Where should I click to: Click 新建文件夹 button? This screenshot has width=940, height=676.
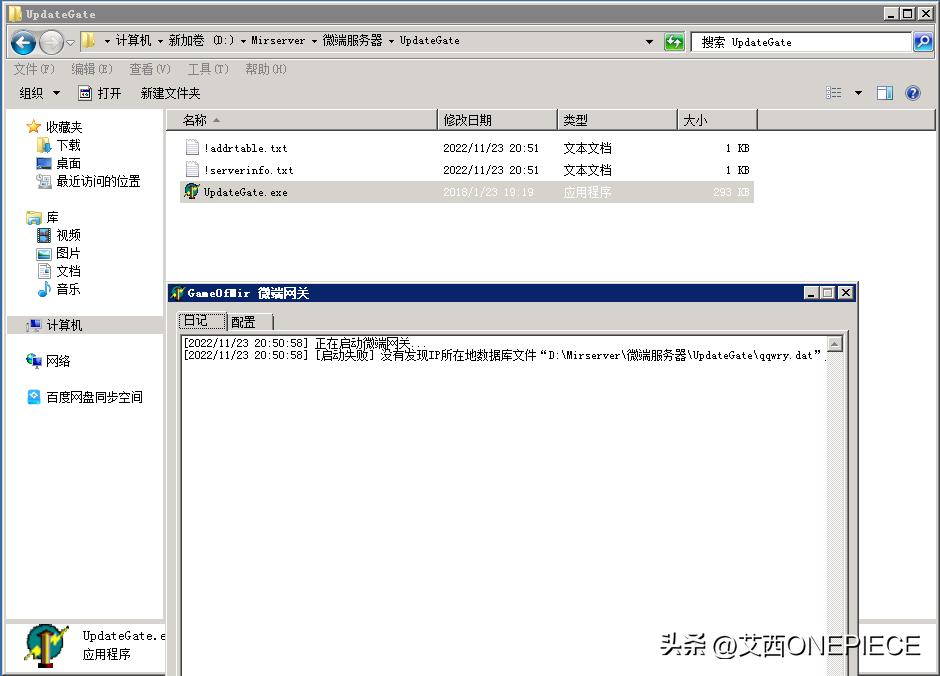tap(170, 93)
